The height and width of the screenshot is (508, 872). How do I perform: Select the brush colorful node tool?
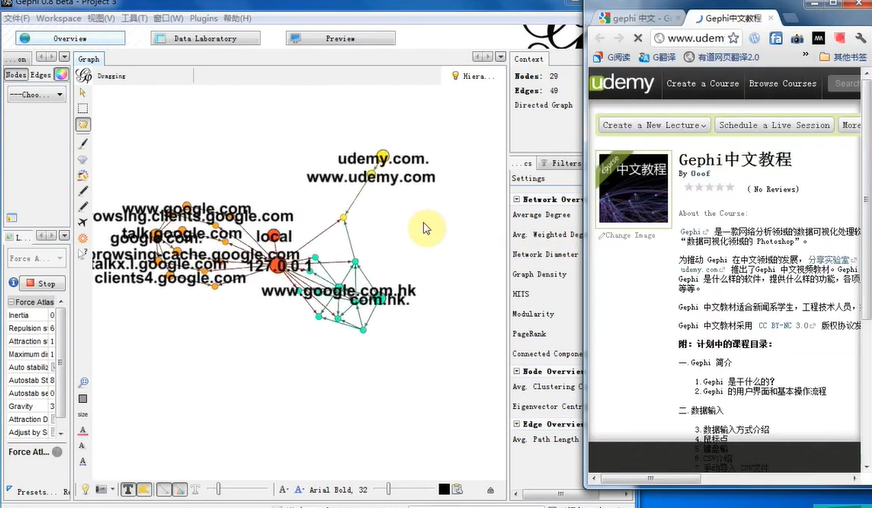(x=83, y=175)
